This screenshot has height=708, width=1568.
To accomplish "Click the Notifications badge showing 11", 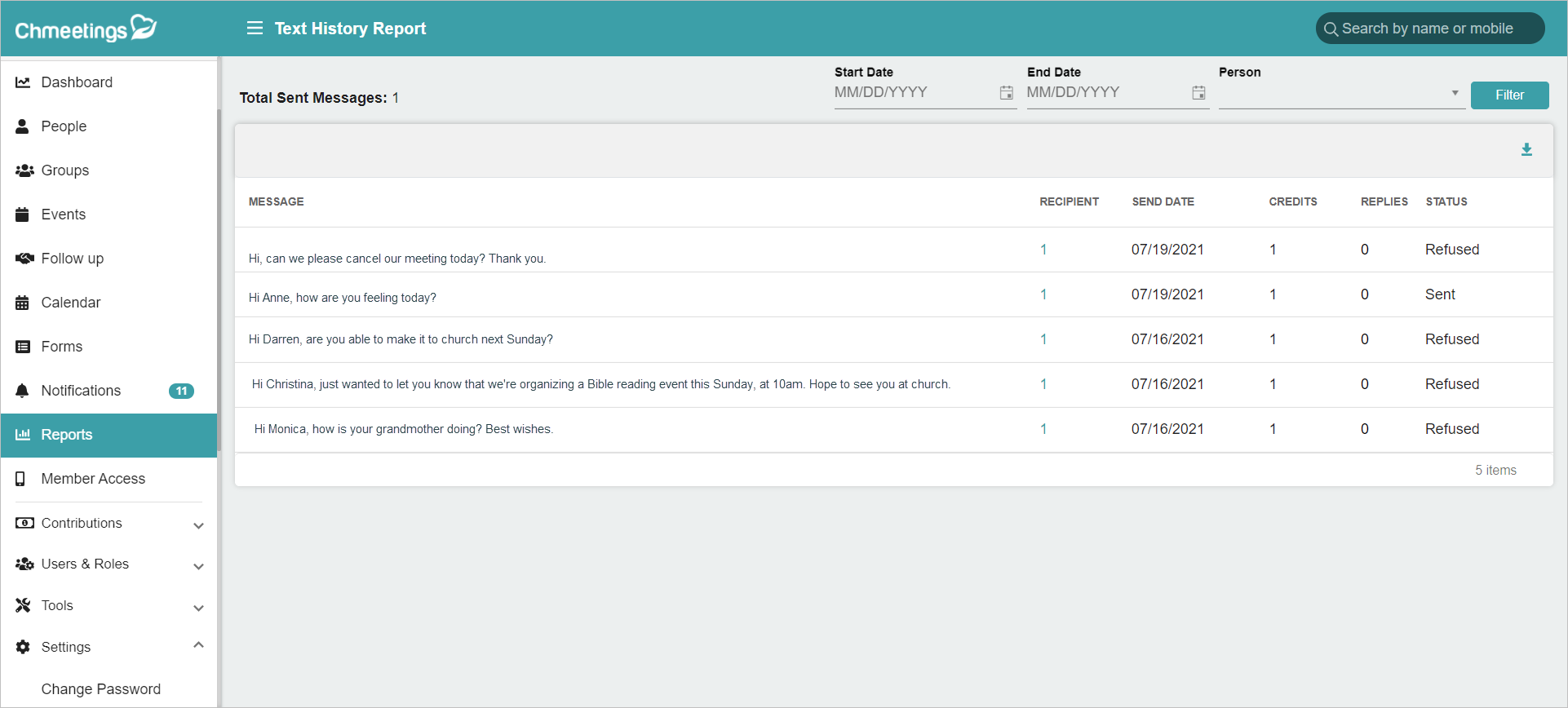I will 181,391.
